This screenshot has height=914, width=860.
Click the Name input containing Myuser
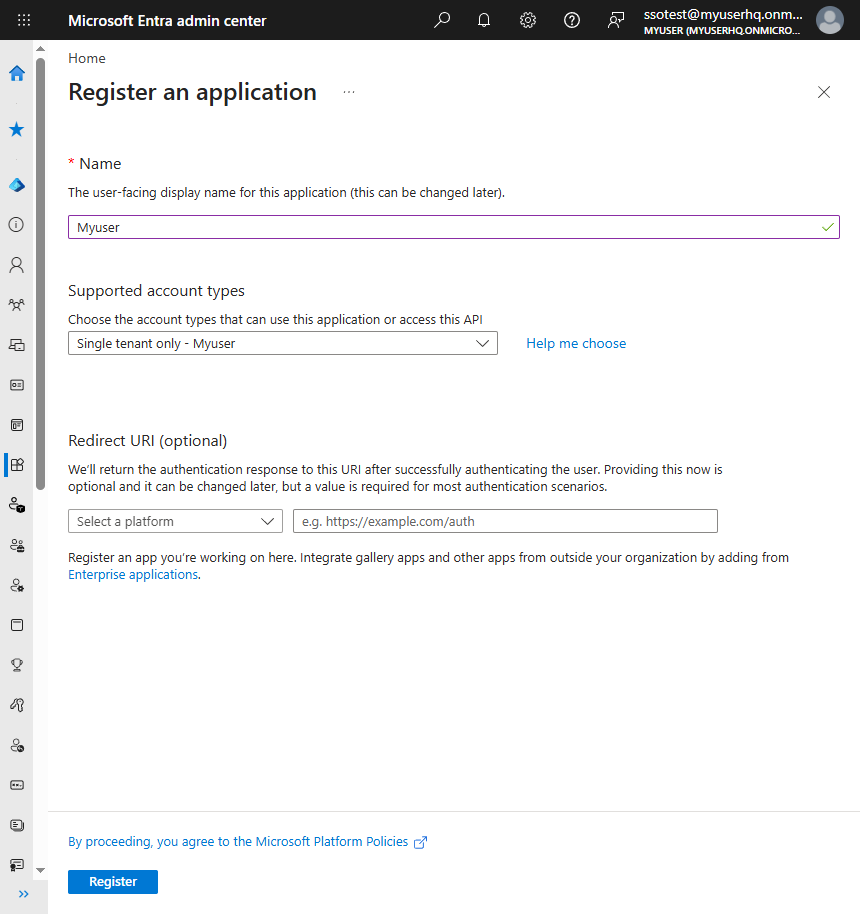tap(454, 227)
